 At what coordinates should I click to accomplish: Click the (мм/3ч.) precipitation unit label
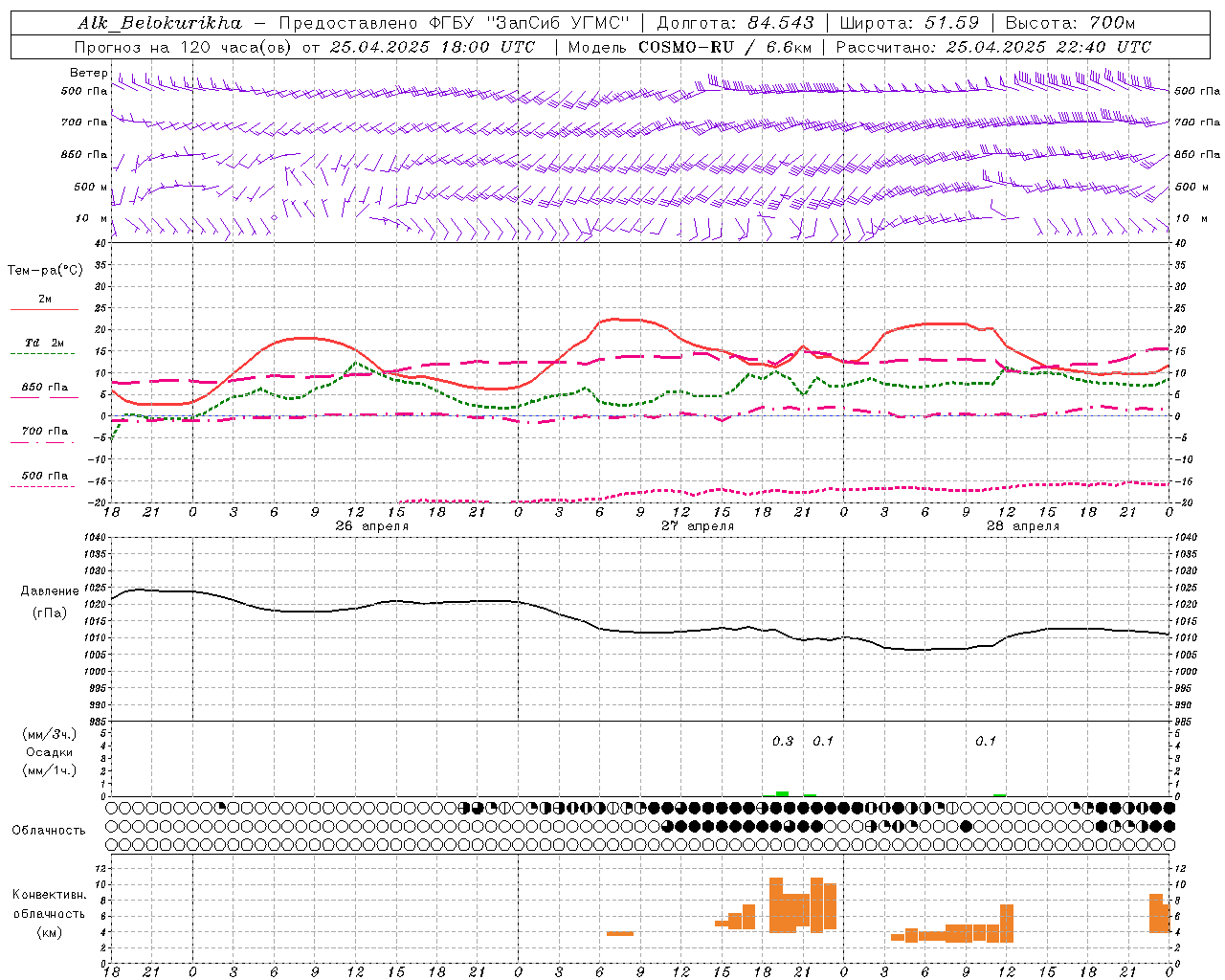[x=50, y=734]
